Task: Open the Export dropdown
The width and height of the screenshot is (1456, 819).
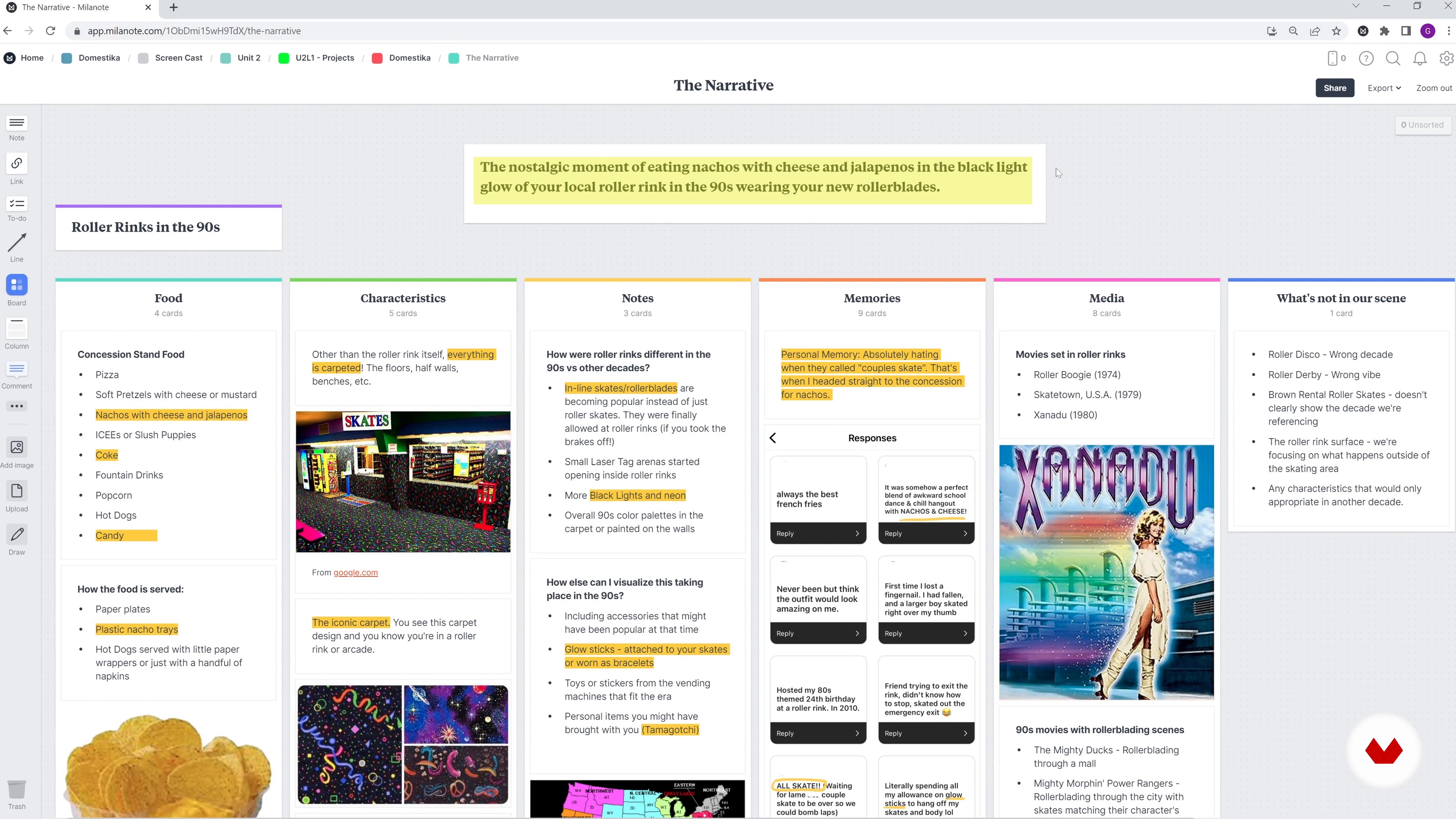Action: 1384,88
